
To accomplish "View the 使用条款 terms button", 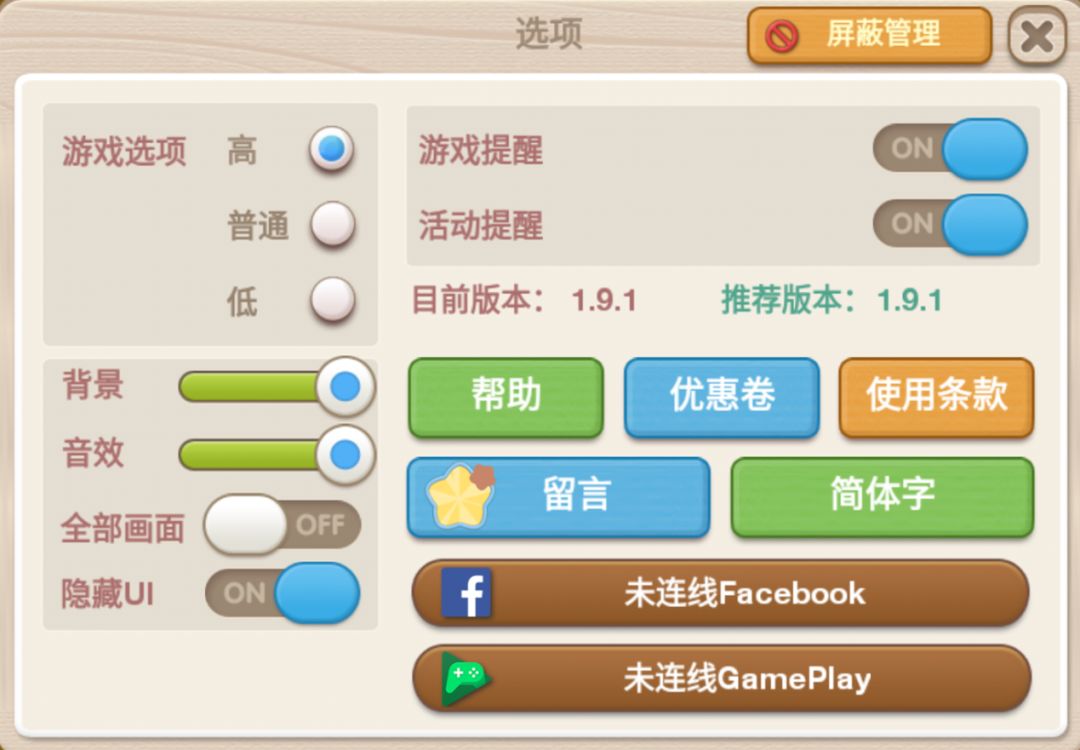I will pyautogui.click(x=937, y=397).
